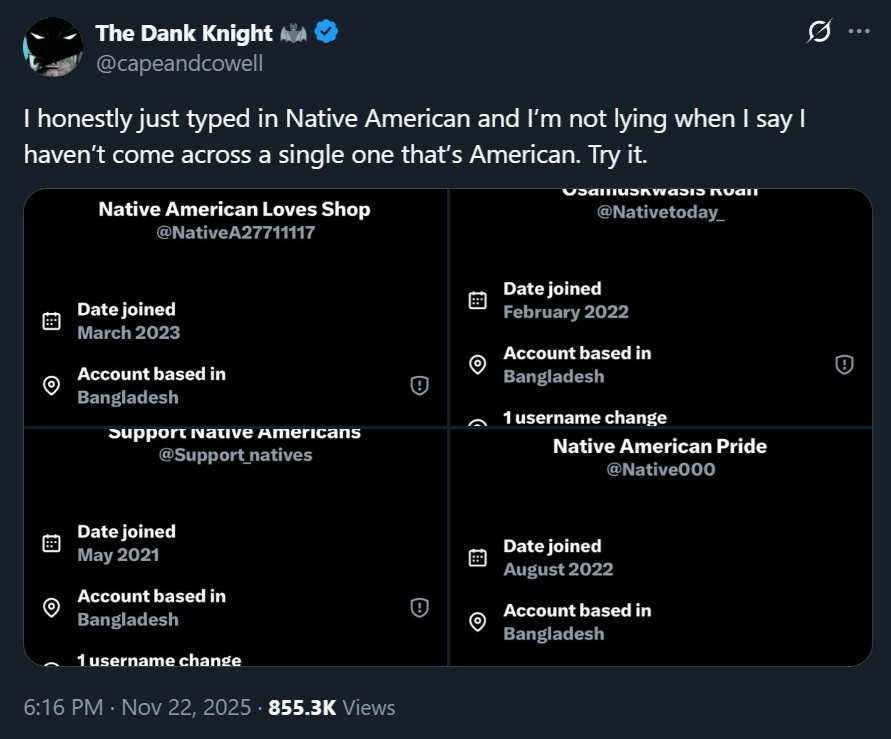
Task: Click shield info icon for @NativeA27711117
Action: point(420,385)
